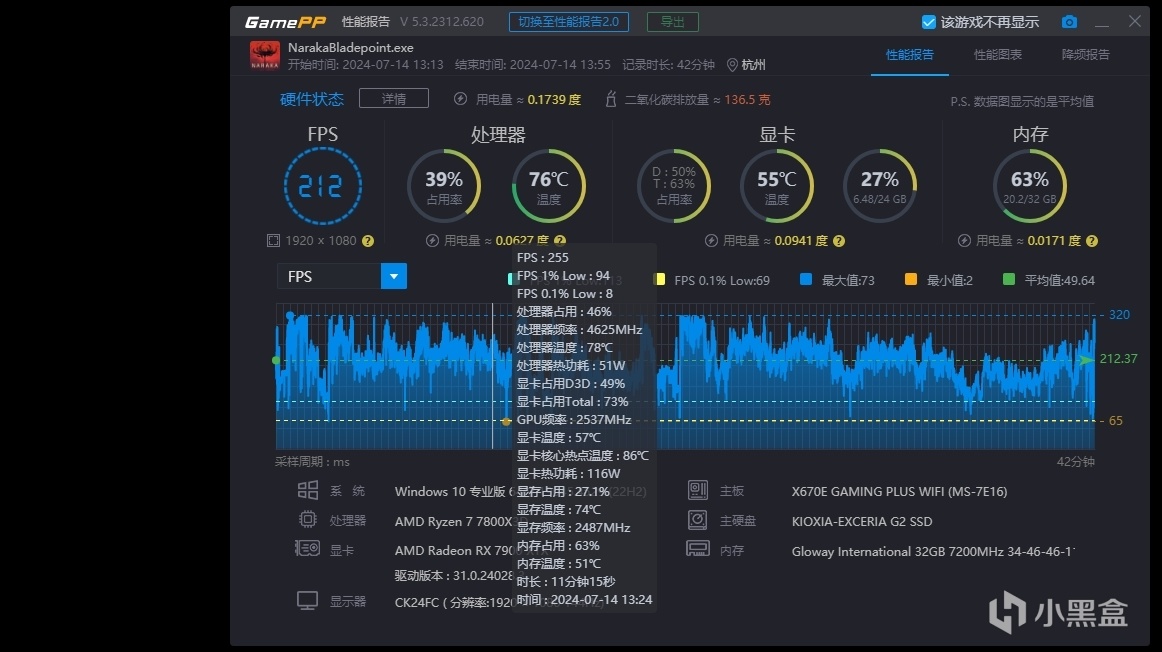Screen dimensions: 1162x652
Task: Click the processor 76℃ temperature gauge
Action: click(548, 186)
